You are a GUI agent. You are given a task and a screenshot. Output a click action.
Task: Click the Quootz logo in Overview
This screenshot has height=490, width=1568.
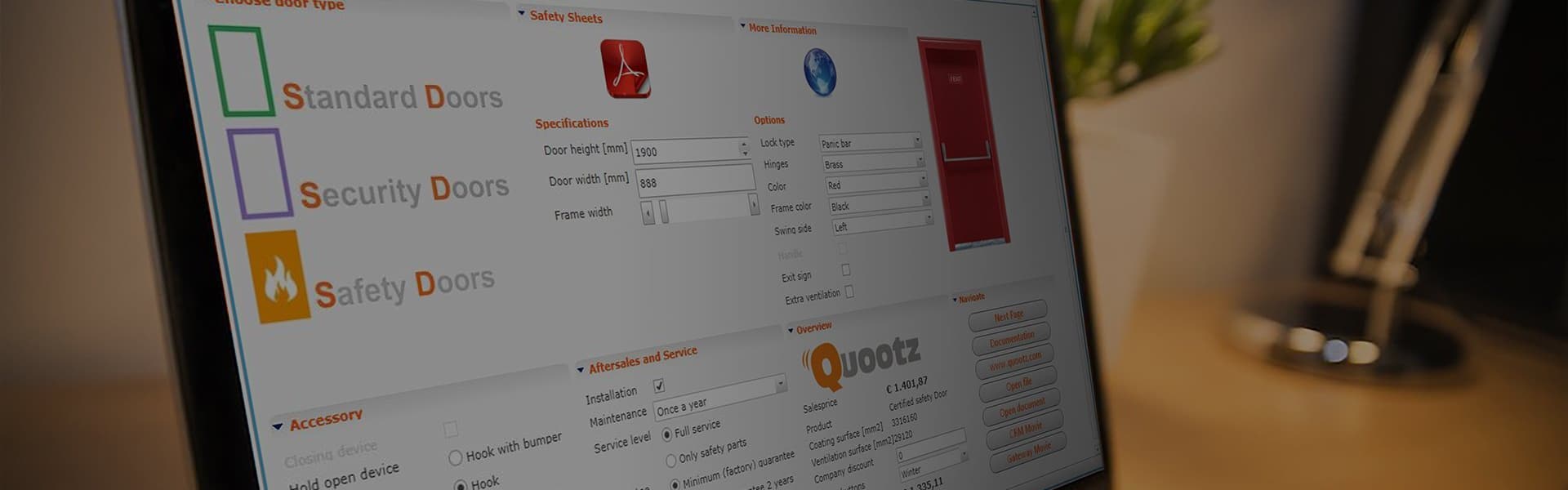click(863, 361)
